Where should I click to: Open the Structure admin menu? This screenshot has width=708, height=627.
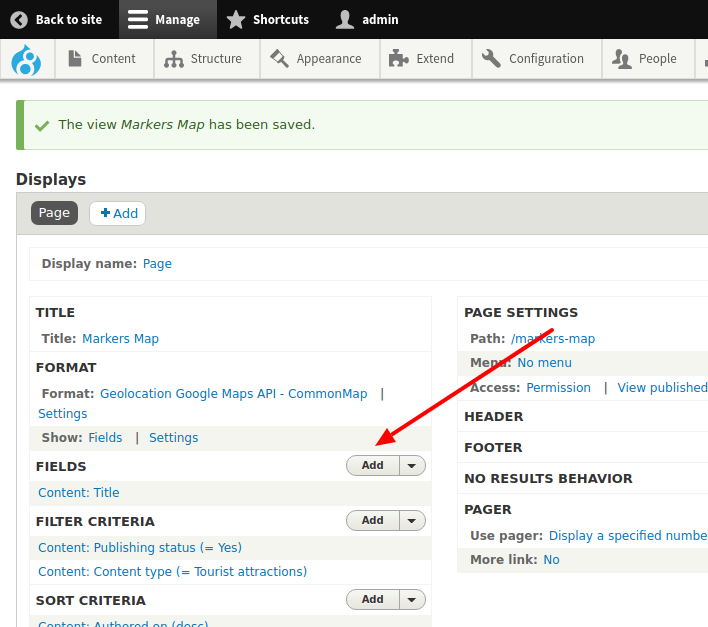pyautogui.click(x=205, y=59)
